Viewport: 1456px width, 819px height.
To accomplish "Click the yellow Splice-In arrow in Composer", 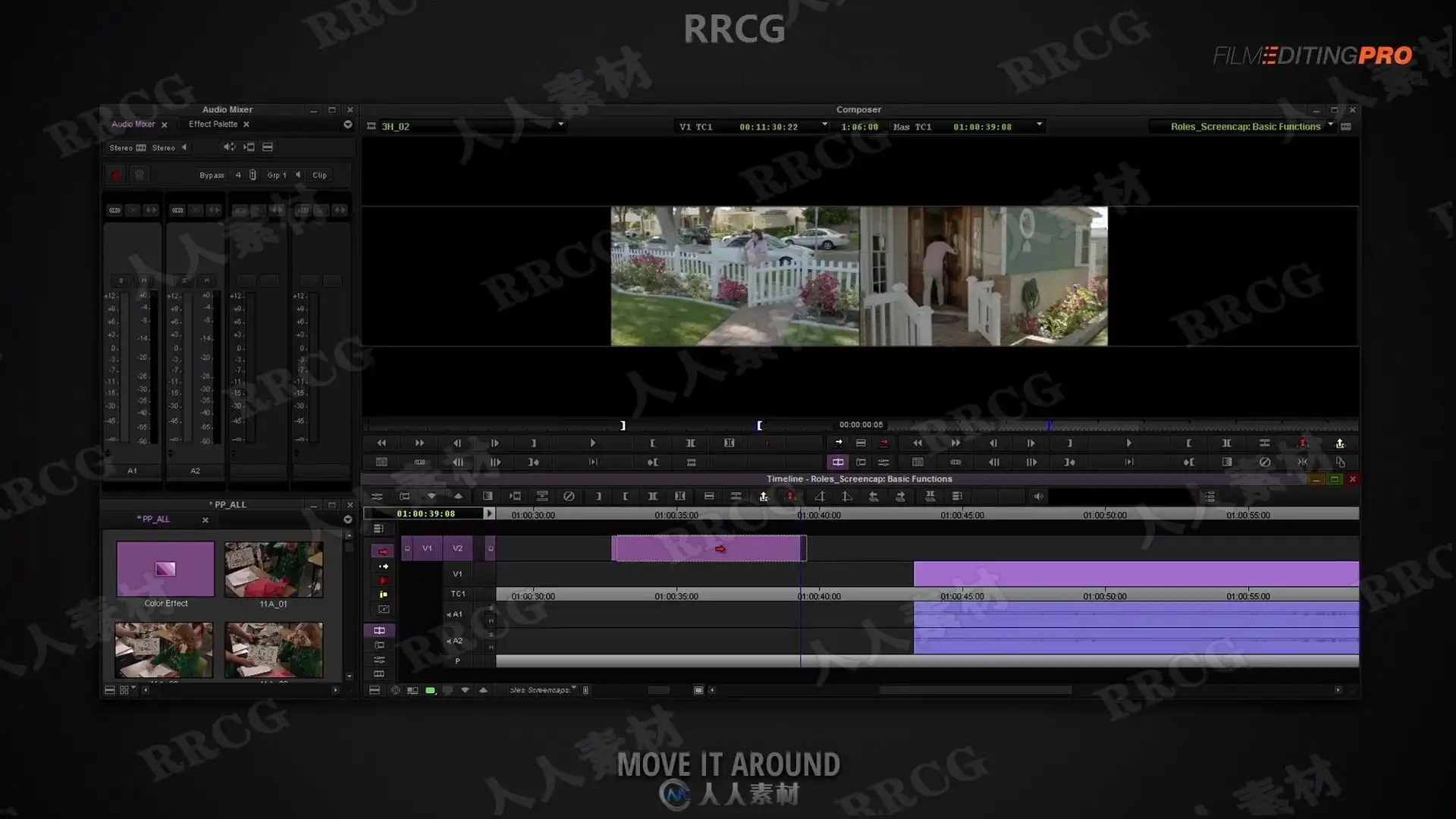I will pyautogui.click(x=838, y=443).
